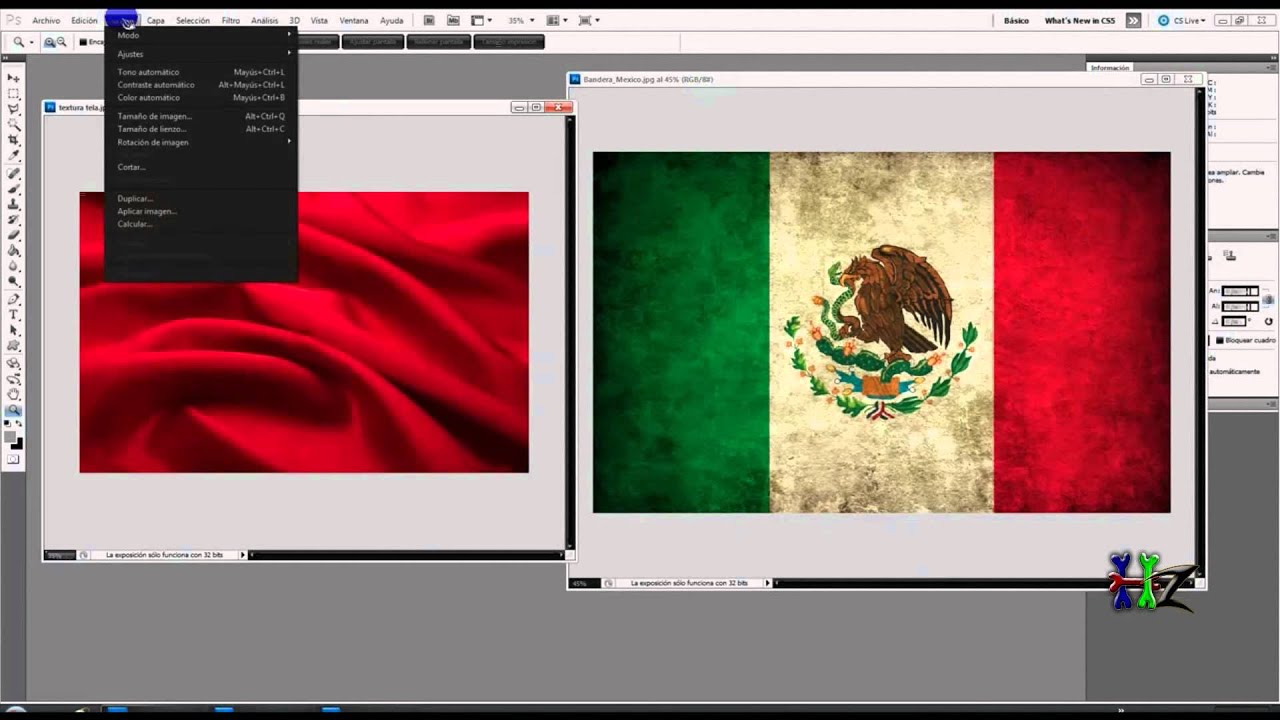This screenshot has height=720, width=1280.
Task: Choose Duplicar from the menu
Action: click(x=200, y=198)
